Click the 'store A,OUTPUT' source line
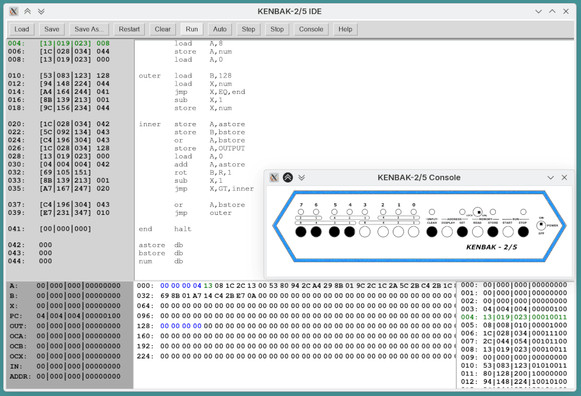The height and width of the screenshot is (396, 581). [210, 148]
